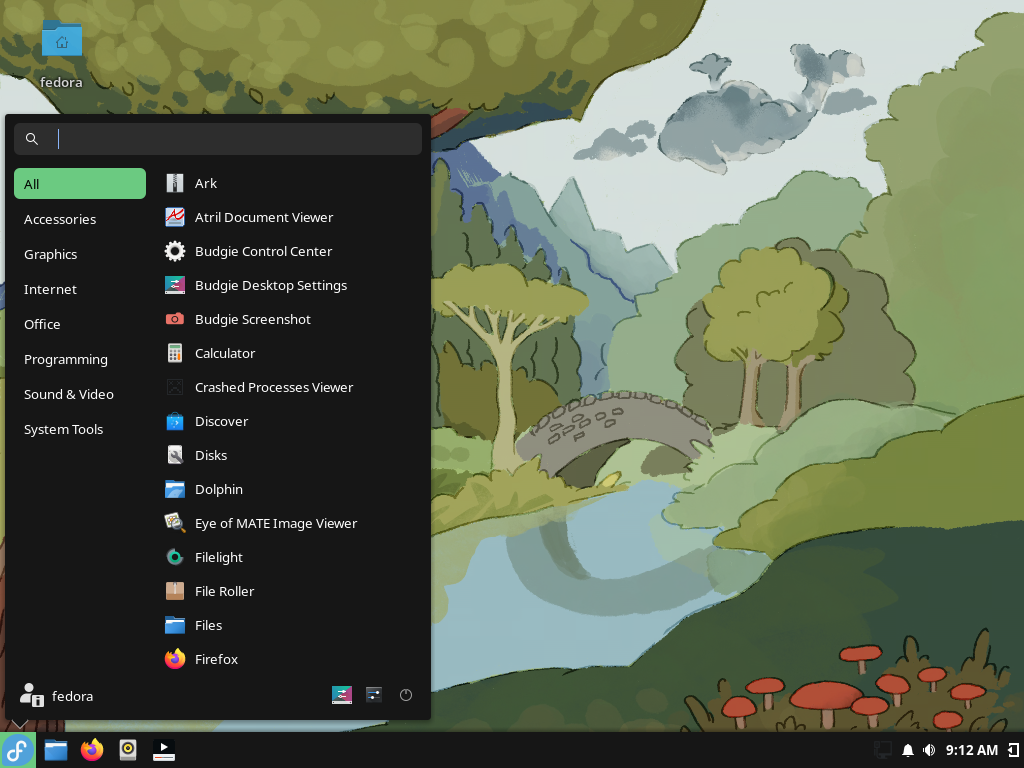Open File Roller archive manager icon
This screenshot has height=768, width=1024.
tap(174, 591)
